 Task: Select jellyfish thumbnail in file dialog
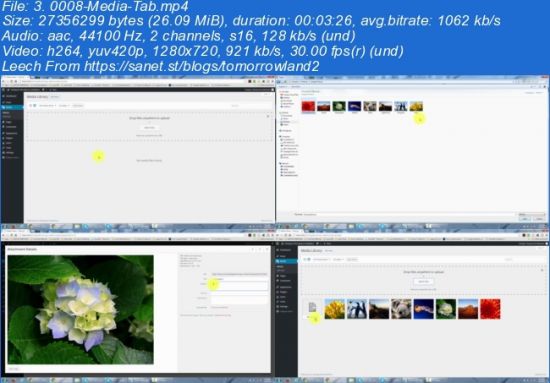pyautogui.click(x=354, y=107)
